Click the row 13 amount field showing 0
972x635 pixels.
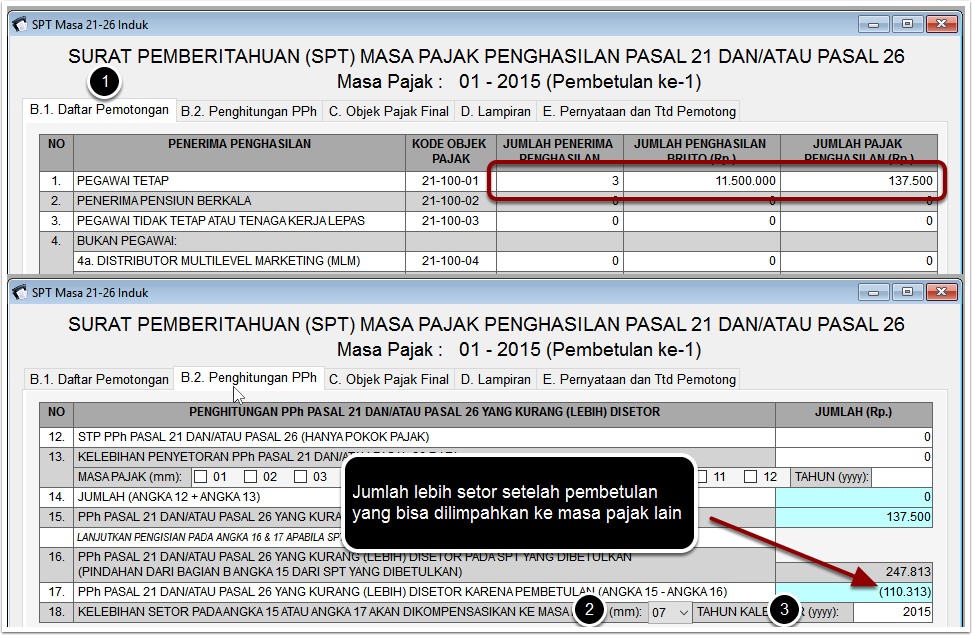pyautogui.click(x=854, y=457)
